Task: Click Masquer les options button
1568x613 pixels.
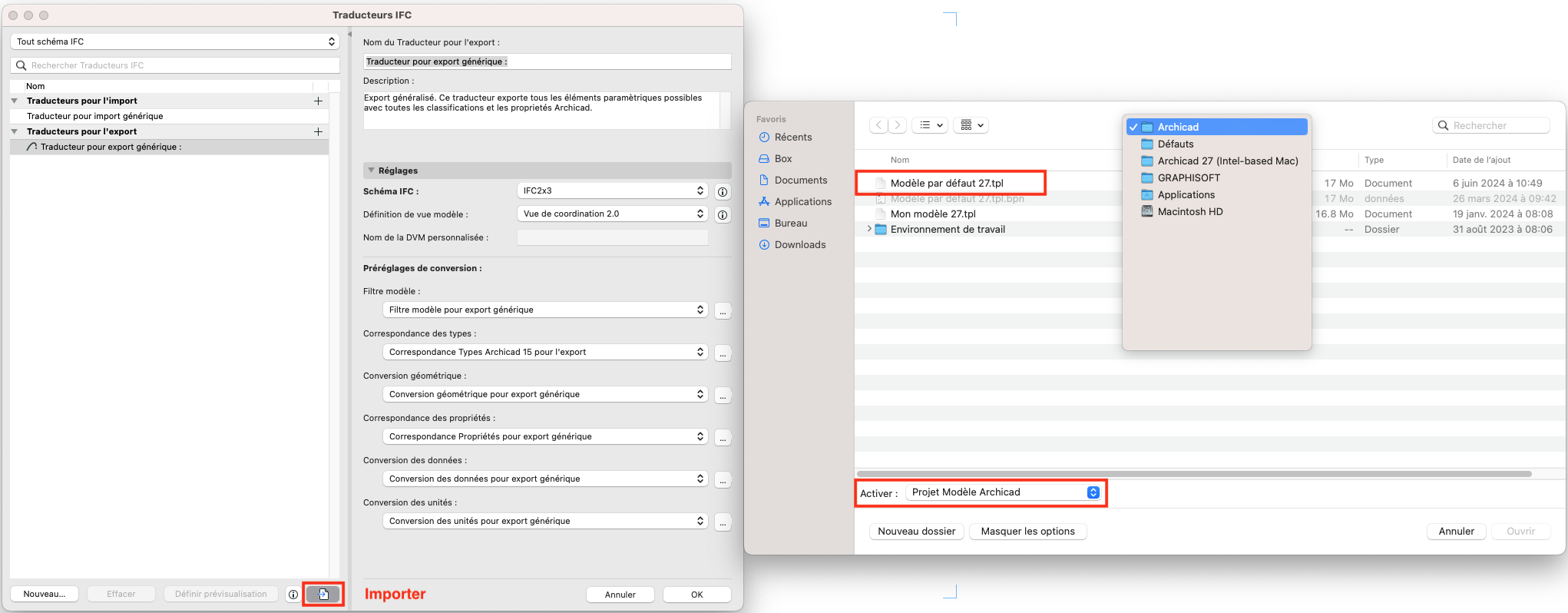Action: point(1028,531)
